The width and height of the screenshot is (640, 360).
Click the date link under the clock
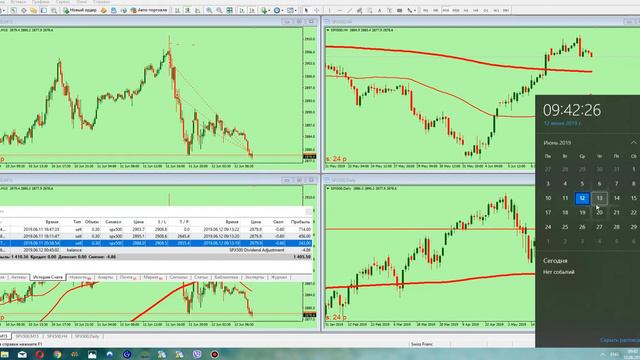pyautogui.click(x=562, y=123)
